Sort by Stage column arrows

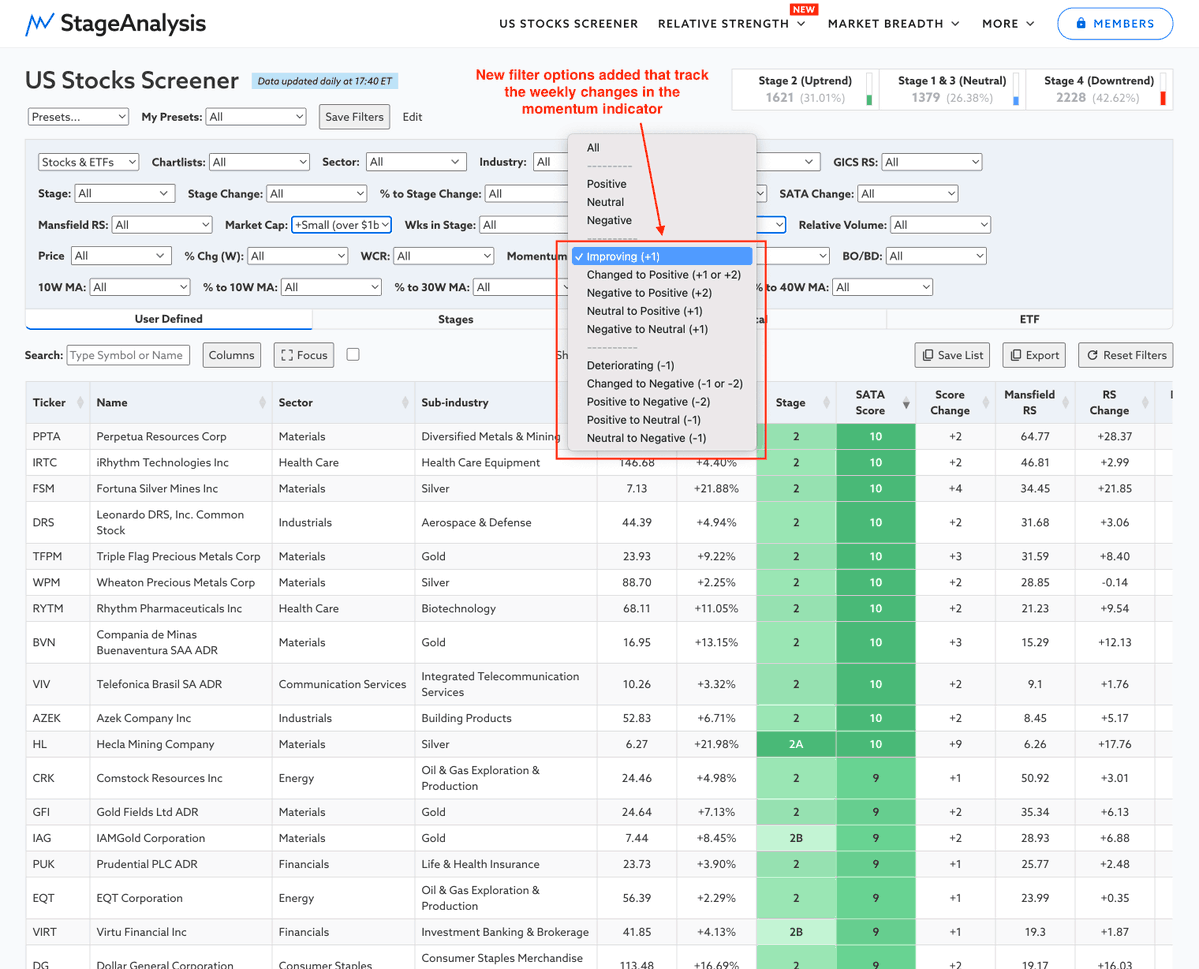(826, 402)
